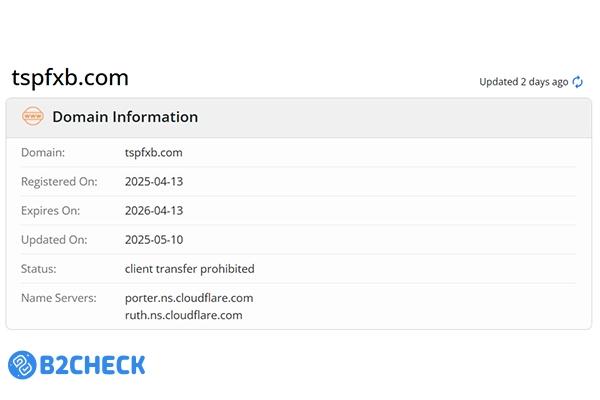Click the "Name Servers:" row label
Screen dimensions: 600x400
pyautogui.click(x=59, y=298)
